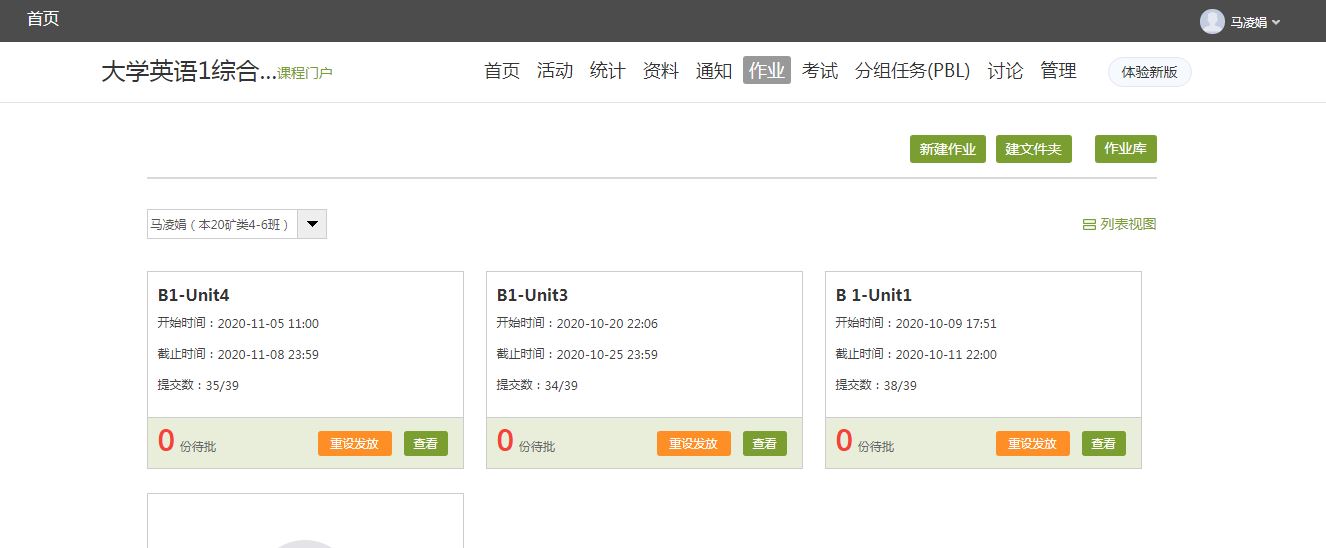Open the 资料 tab
1326x548 pixels.
pyautogui.click(x=661, y=71)
